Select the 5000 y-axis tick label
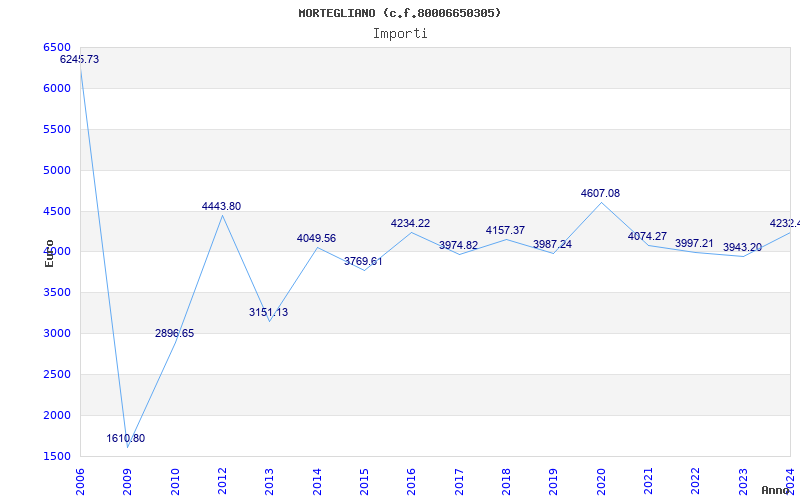This screenshot has height=500, width=800. coord(57,170)
